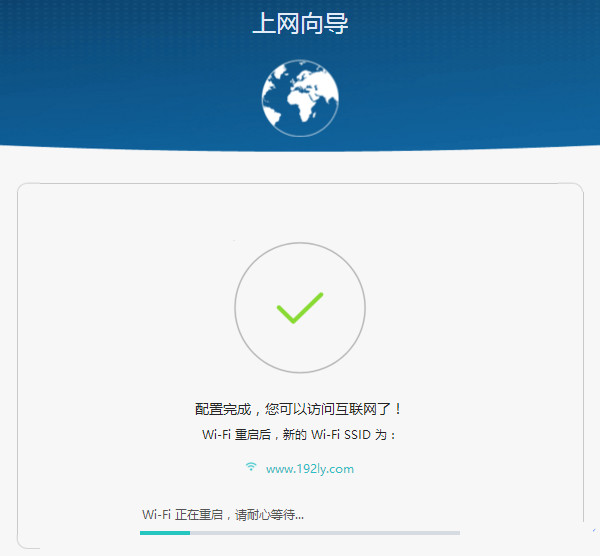Click the Wi-Fi restart progress bar
The width and height of the screenshot is (600, 556).
point(300,533)
